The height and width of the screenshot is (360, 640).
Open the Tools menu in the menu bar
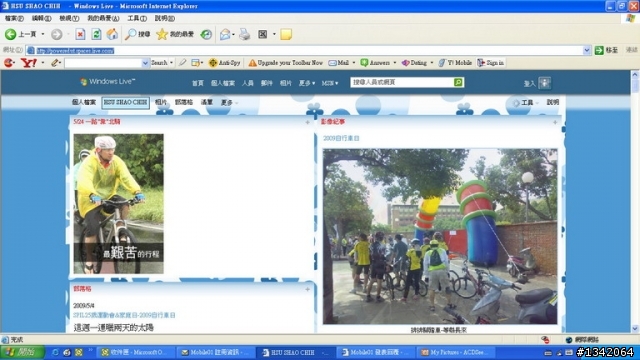137,18
